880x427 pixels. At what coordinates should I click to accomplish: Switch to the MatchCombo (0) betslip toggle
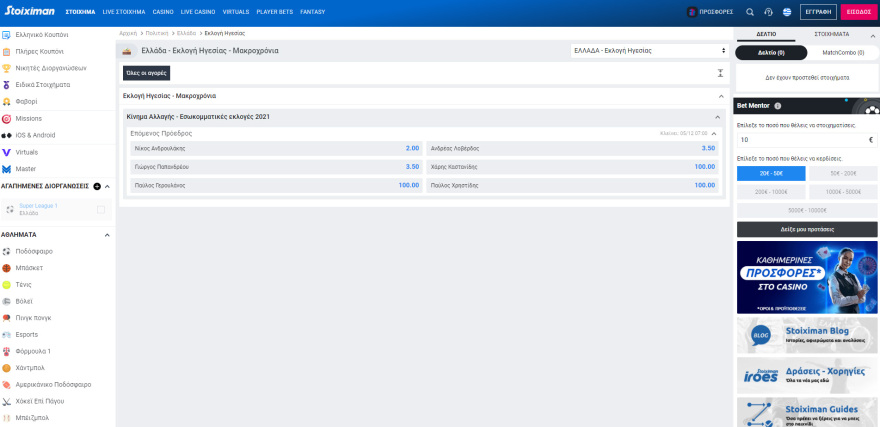point(843,52)
